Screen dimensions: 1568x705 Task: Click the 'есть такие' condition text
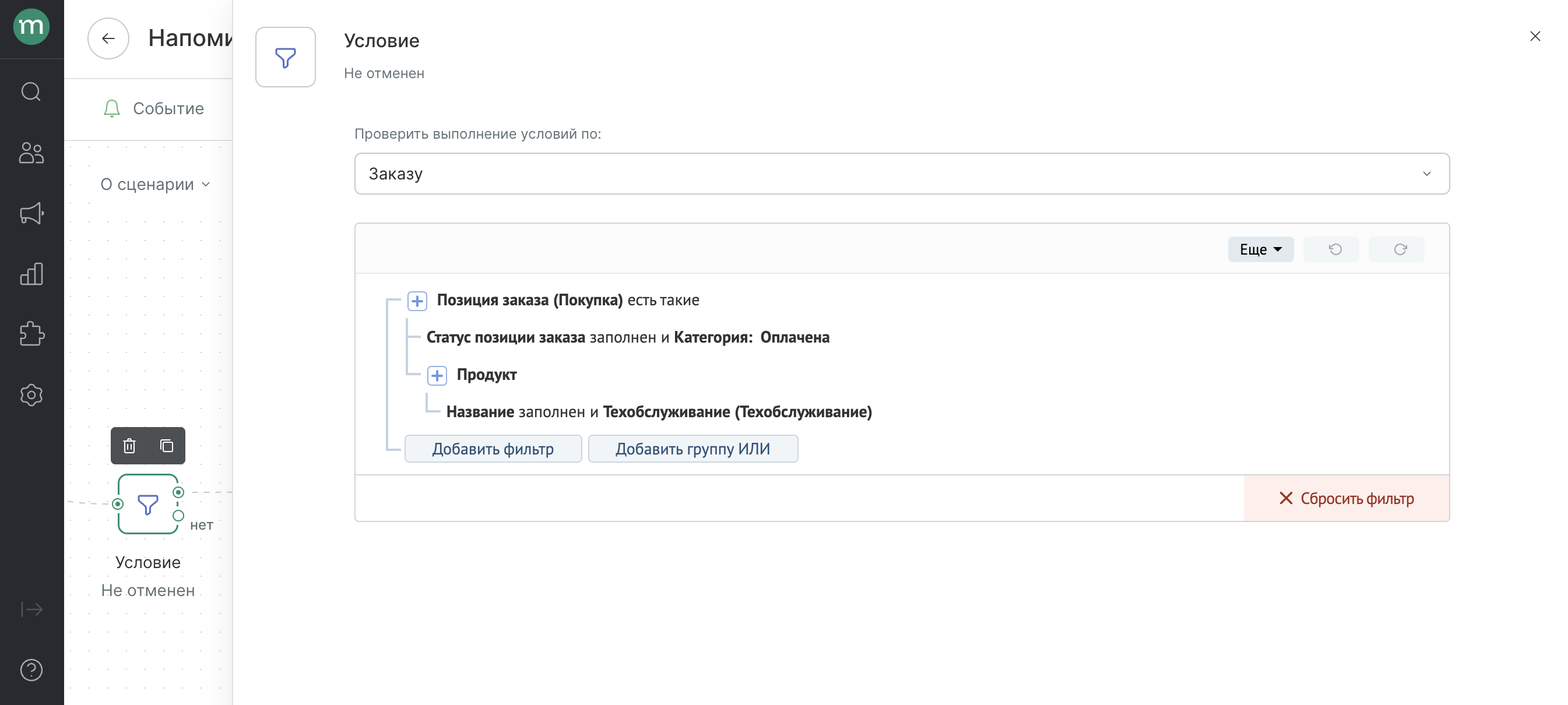tap(663, 301)
